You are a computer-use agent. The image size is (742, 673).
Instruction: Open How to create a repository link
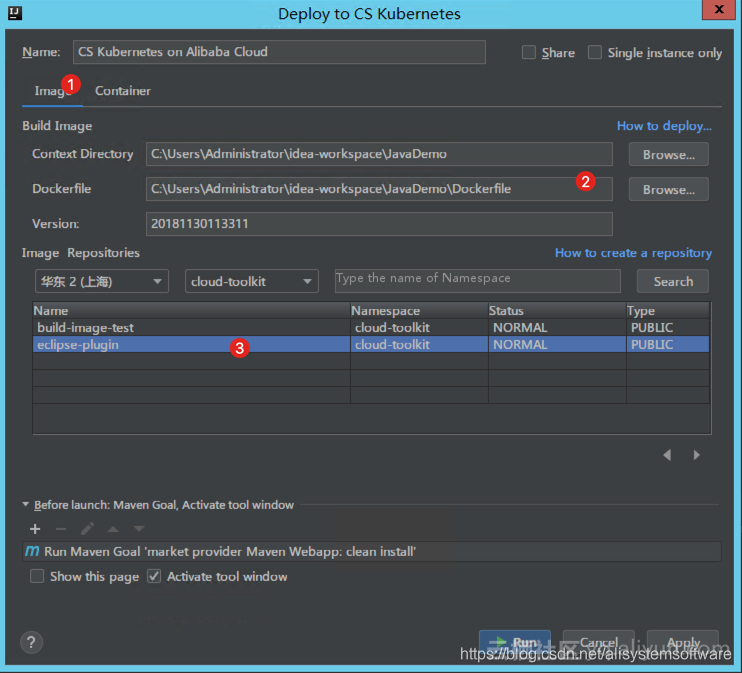click(x=633, y=253)
